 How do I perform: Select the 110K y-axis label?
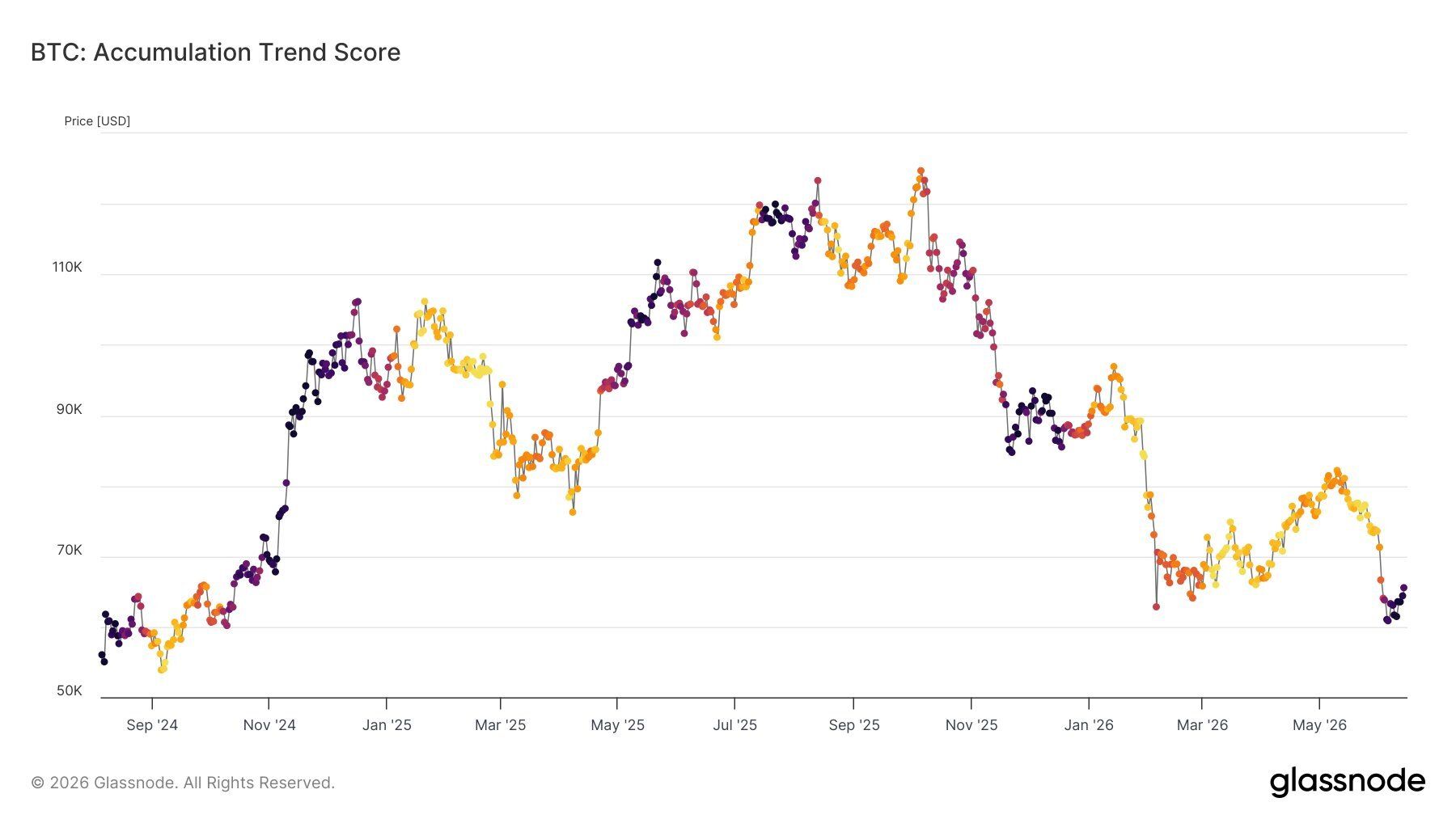click(x=67, y=267)
